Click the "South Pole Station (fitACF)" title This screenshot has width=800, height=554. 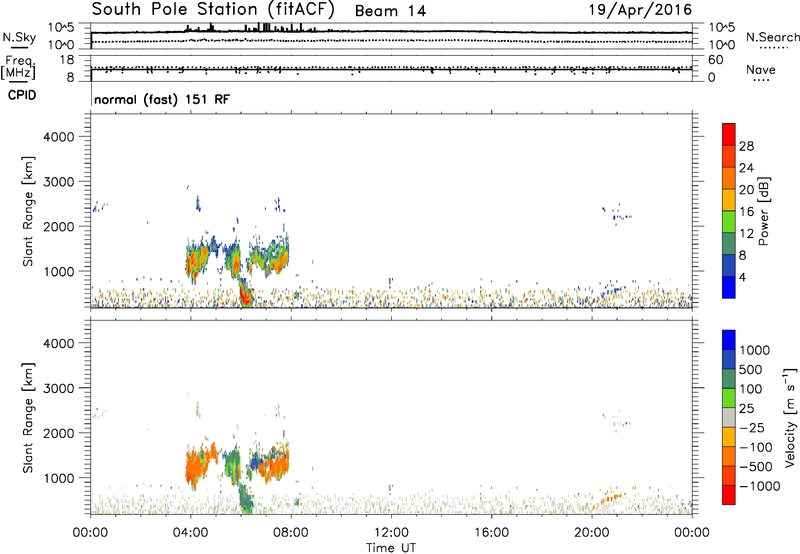point(213,9)
